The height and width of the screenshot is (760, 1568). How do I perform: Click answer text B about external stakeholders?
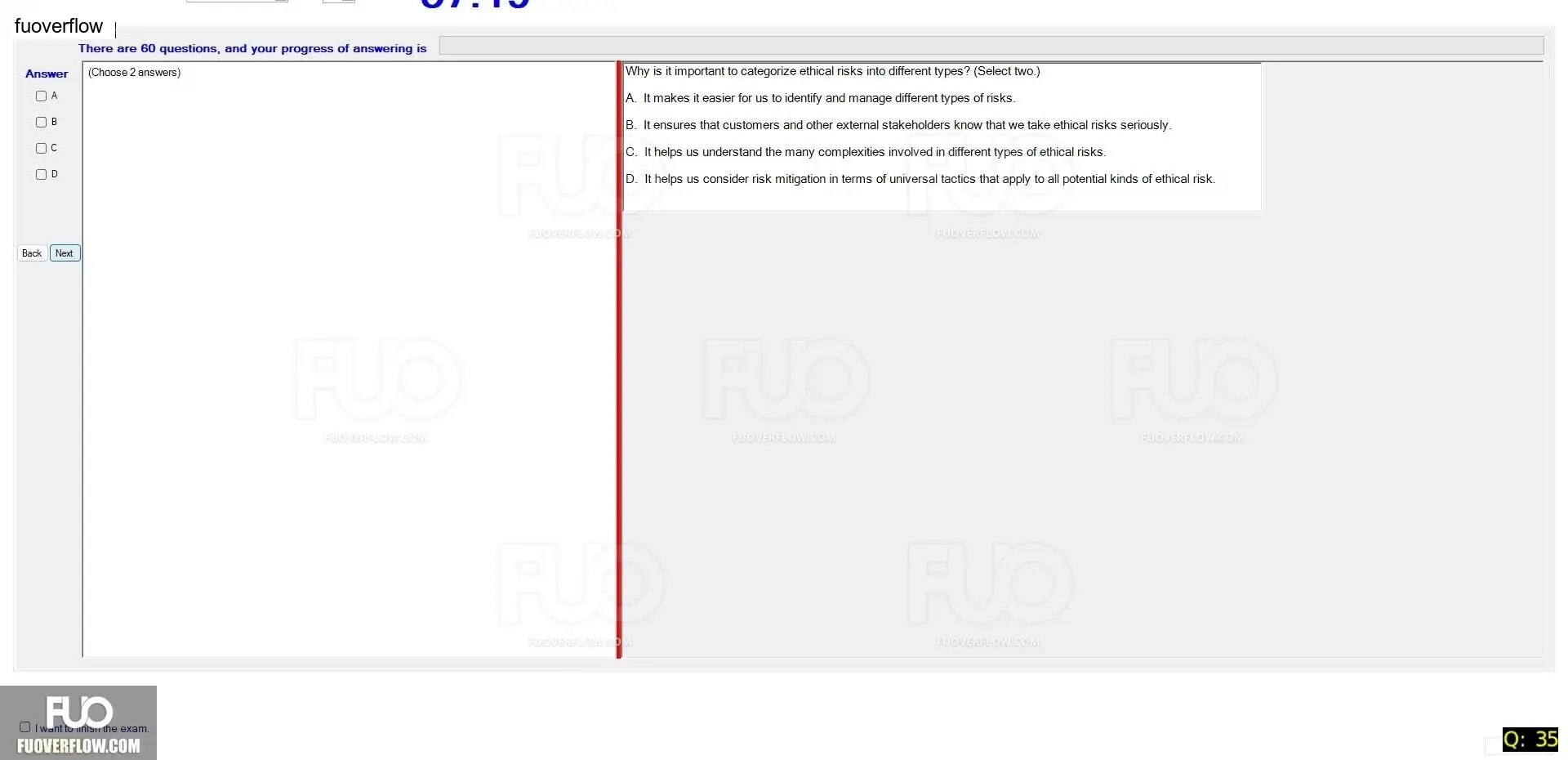click(898, 125)
